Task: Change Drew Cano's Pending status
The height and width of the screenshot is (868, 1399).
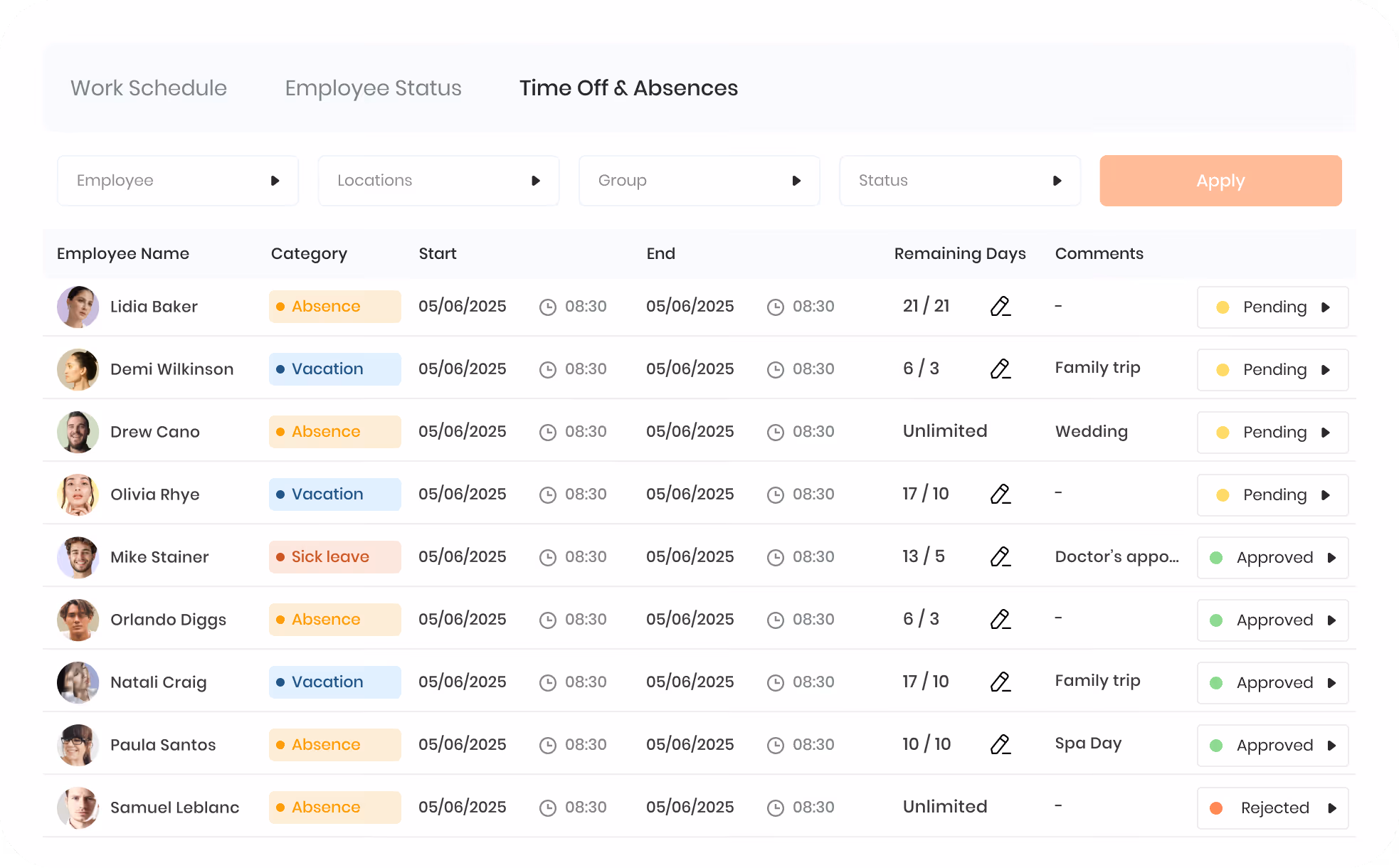Action: click(1272, 433)
